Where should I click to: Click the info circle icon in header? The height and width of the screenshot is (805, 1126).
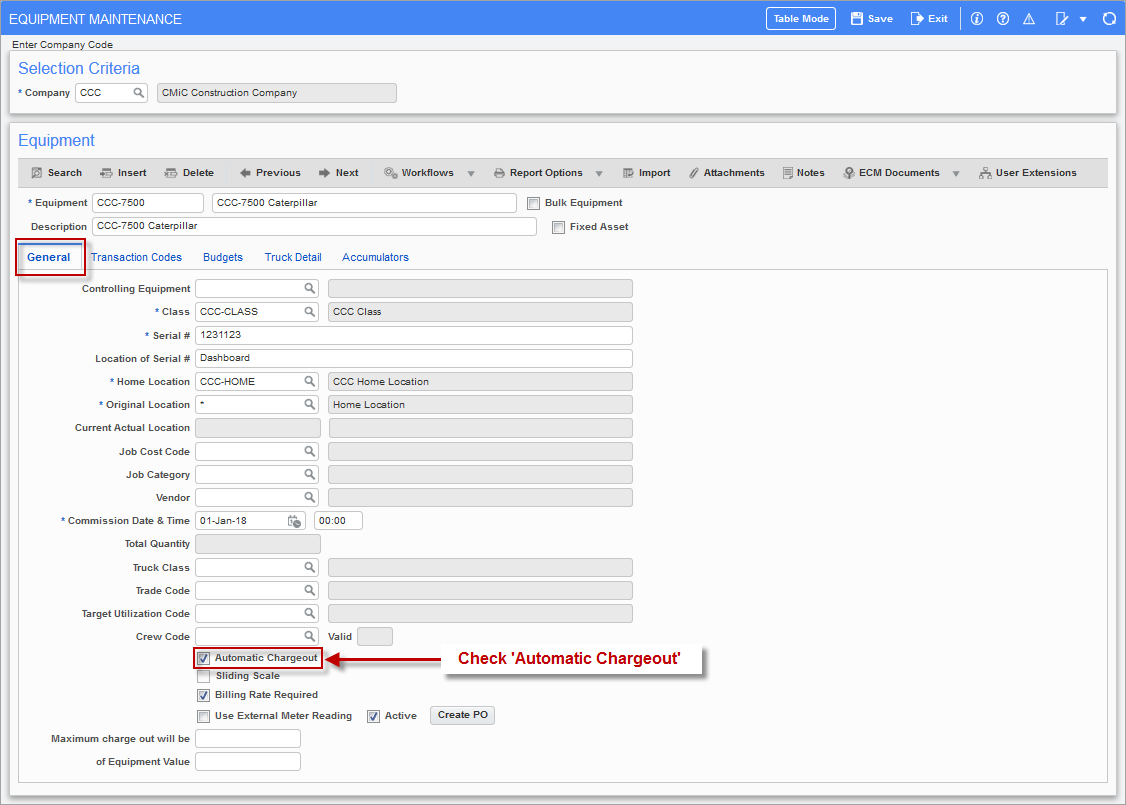(977, 19)
